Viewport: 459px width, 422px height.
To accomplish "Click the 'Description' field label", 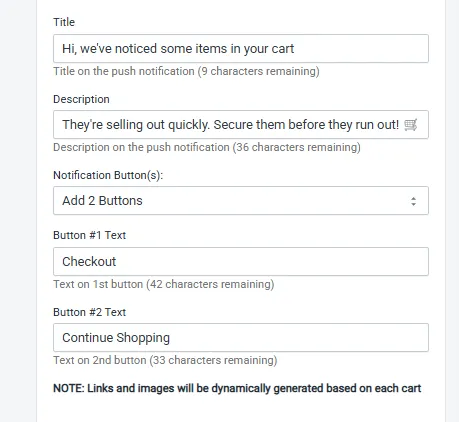I will tap(81, 99).
